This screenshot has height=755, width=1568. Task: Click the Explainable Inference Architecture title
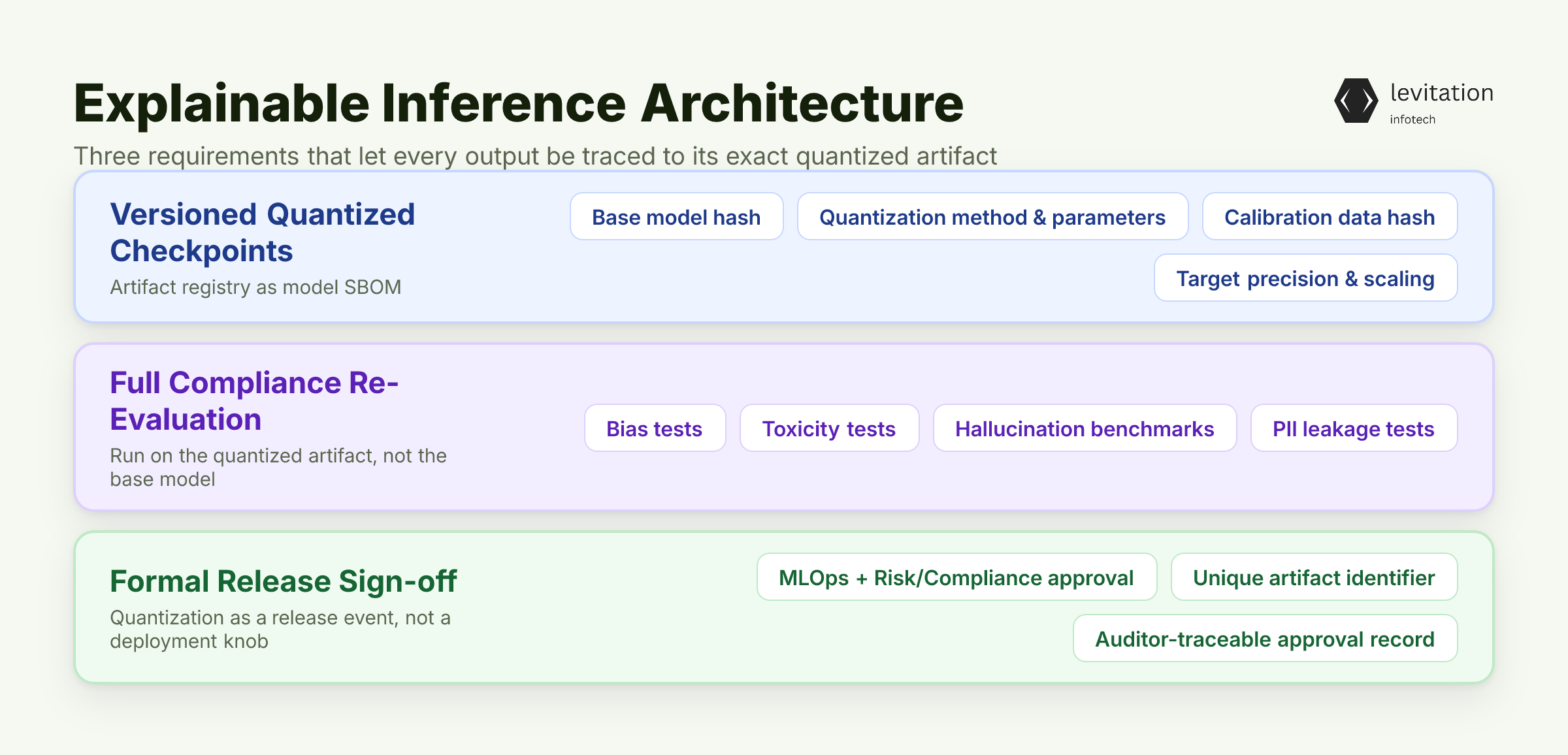[x=519, y=103]
